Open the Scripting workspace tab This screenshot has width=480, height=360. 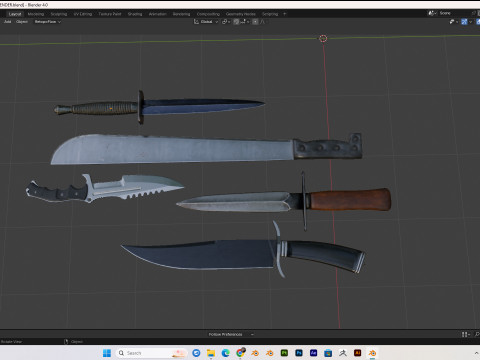pos(270,14)
